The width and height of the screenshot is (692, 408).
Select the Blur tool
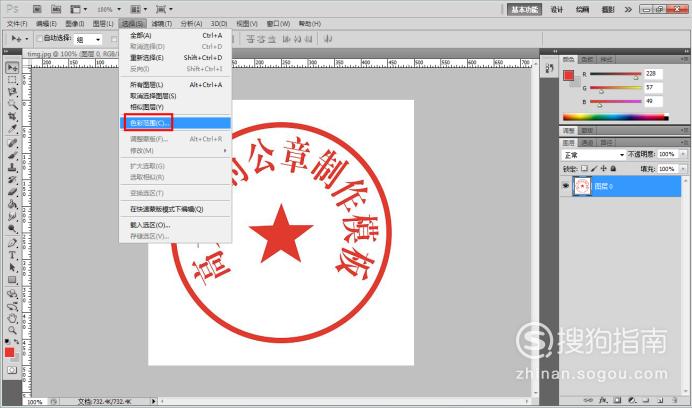point(12,217)
